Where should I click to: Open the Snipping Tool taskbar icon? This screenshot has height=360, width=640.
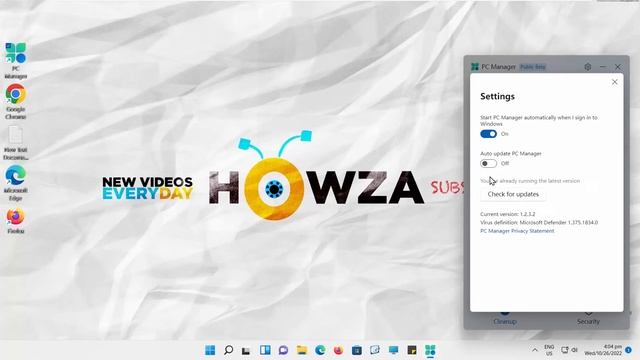375,350
